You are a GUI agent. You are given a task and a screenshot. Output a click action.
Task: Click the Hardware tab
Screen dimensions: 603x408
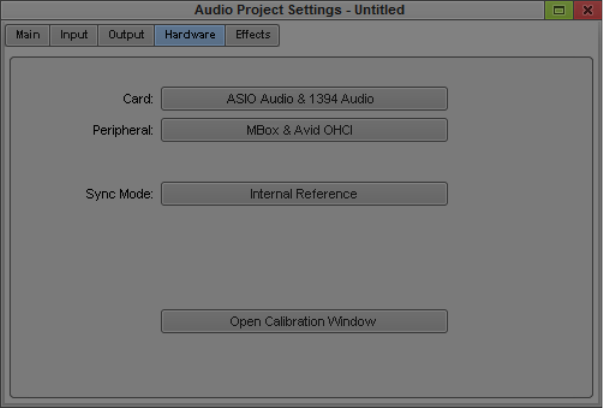coord(190,35)
